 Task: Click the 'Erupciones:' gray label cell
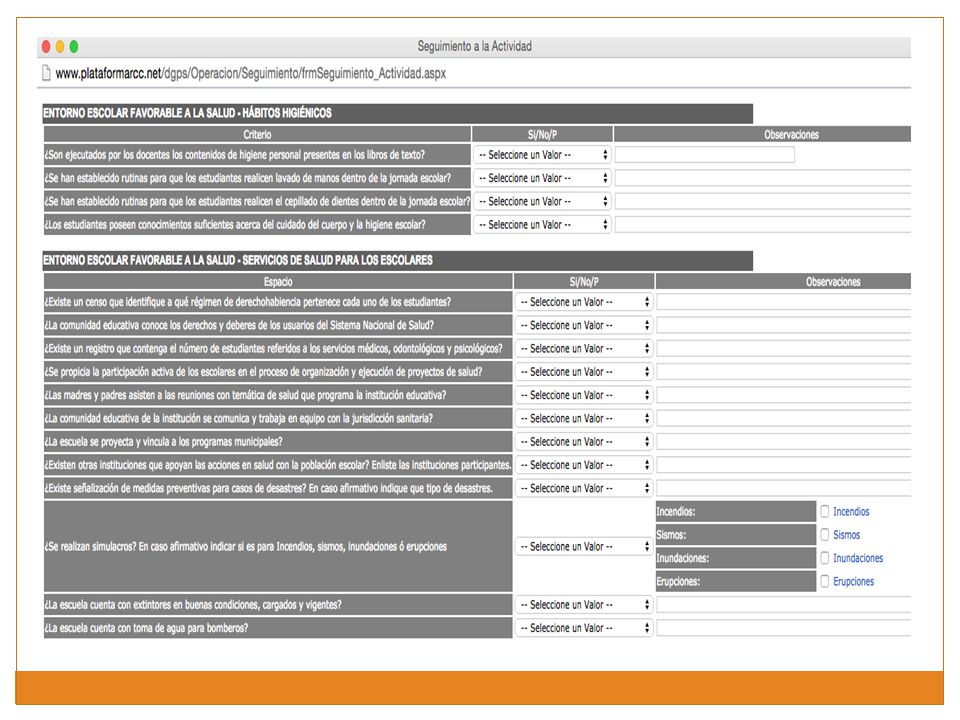[736, 581]
